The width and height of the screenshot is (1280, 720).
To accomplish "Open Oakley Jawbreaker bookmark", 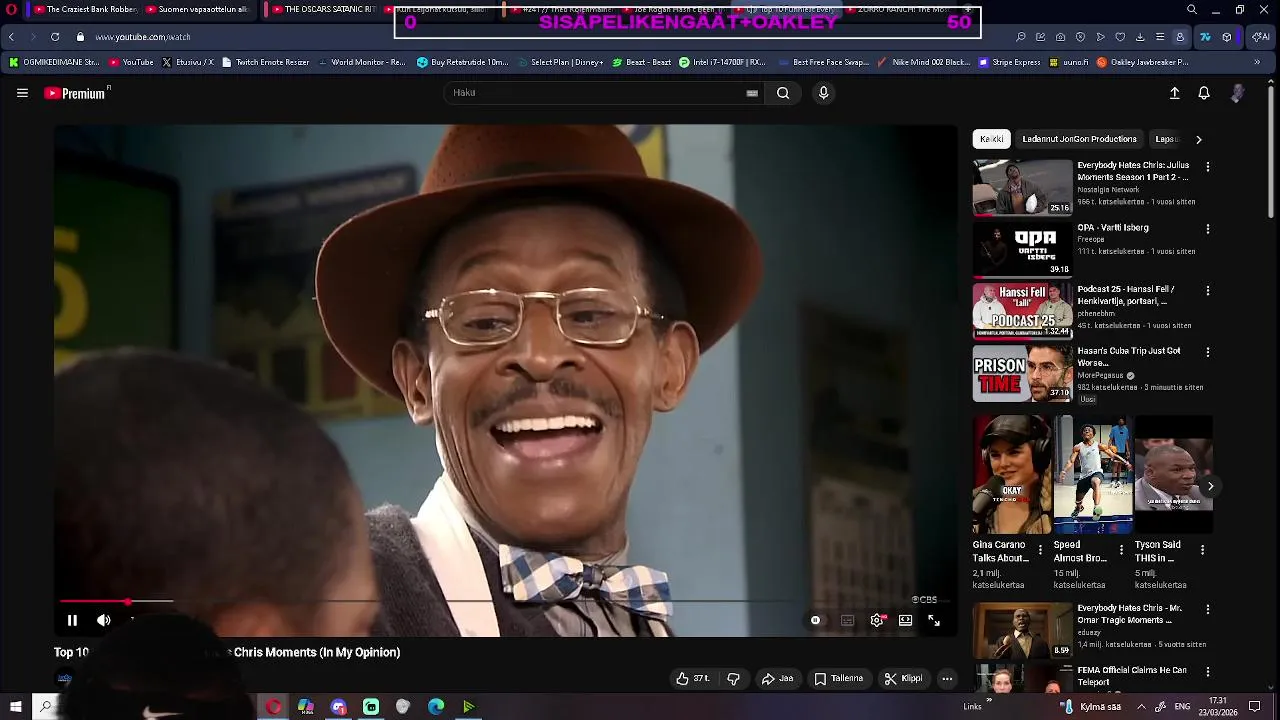I will tap(1143, 62).
